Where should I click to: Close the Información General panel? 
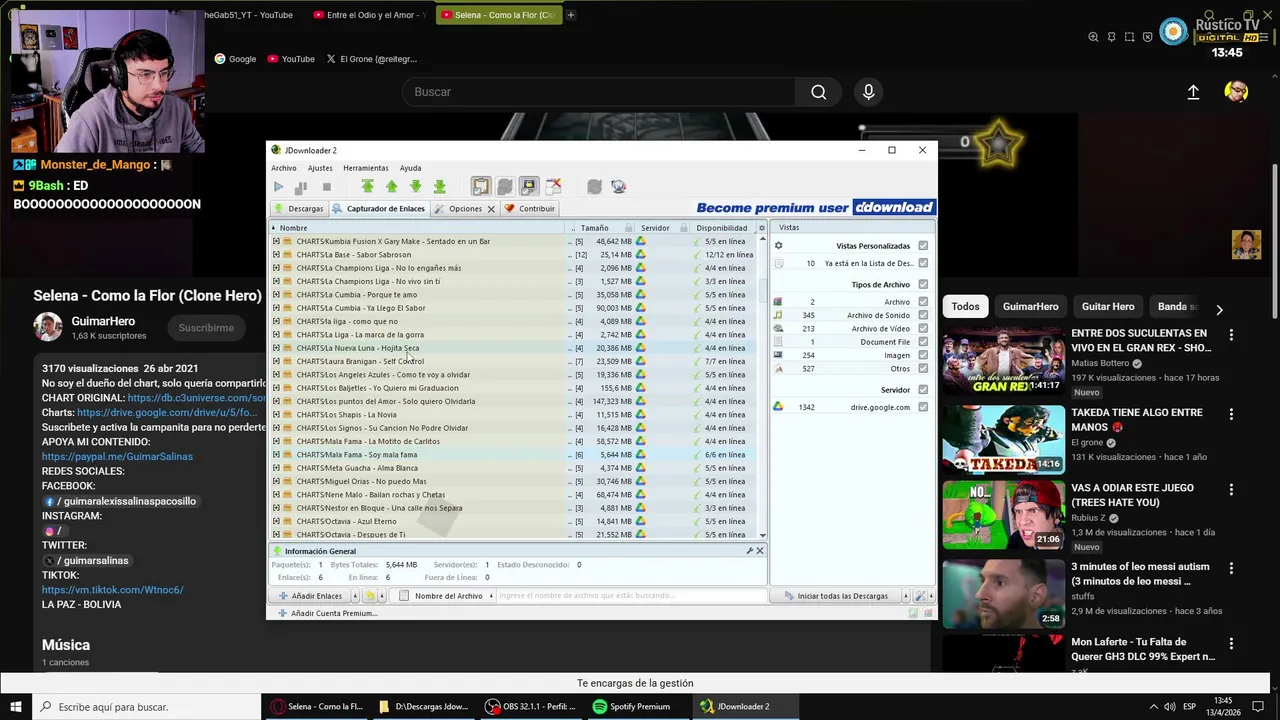click(x=760, y=551)
